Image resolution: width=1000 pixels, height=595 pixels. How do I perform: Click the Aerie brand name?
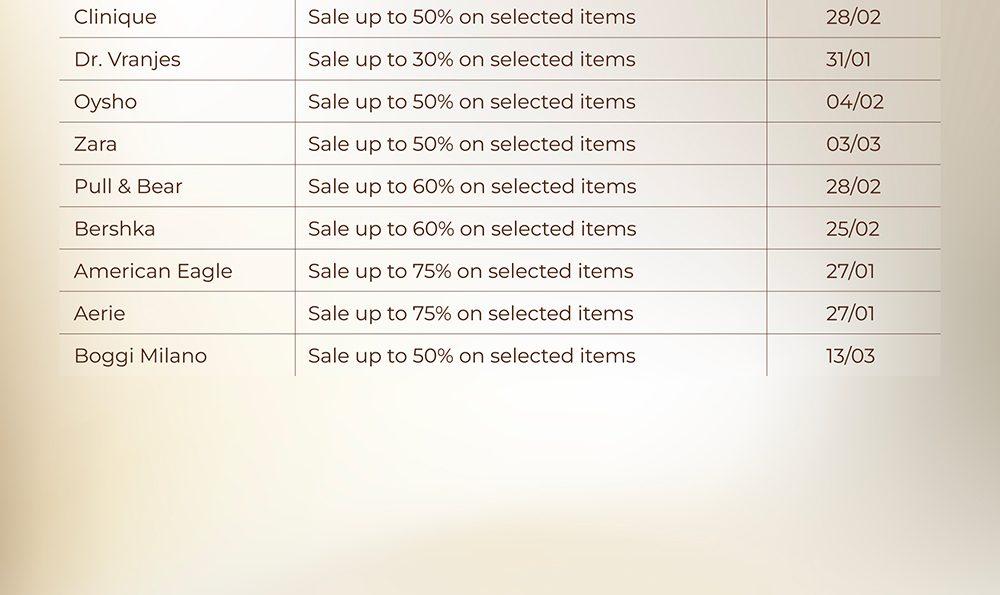point(99,313)
